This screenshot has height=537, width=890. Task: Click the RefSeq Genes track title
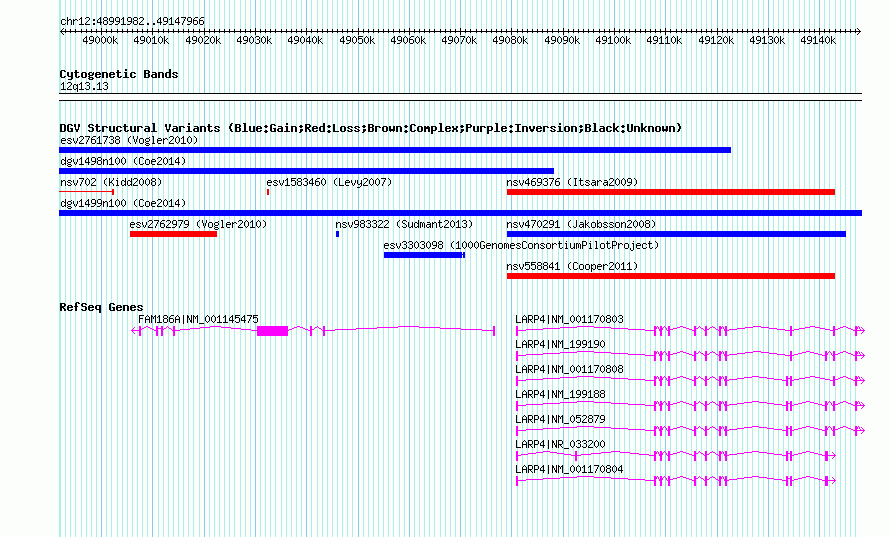coord(101,307)
